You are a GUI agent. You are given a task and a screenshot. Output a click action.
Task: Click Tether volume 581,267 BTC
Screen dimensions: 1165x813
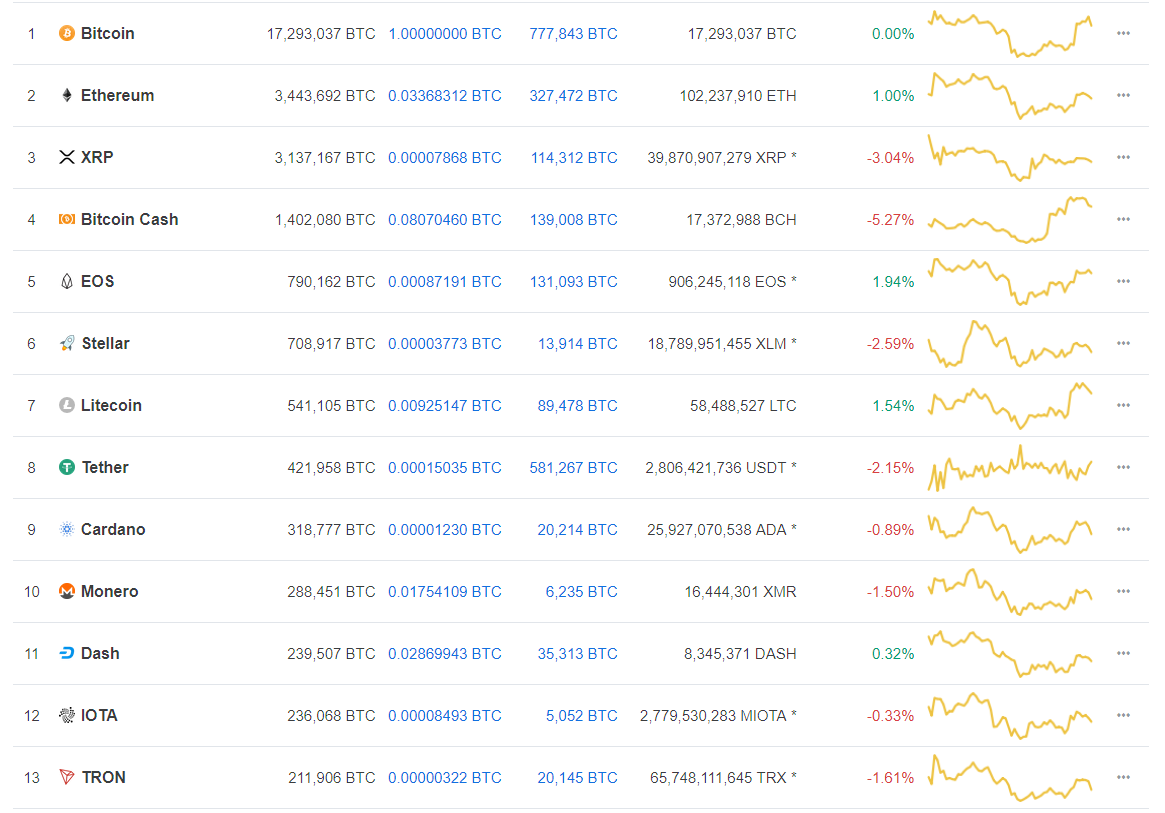point(573,468)
